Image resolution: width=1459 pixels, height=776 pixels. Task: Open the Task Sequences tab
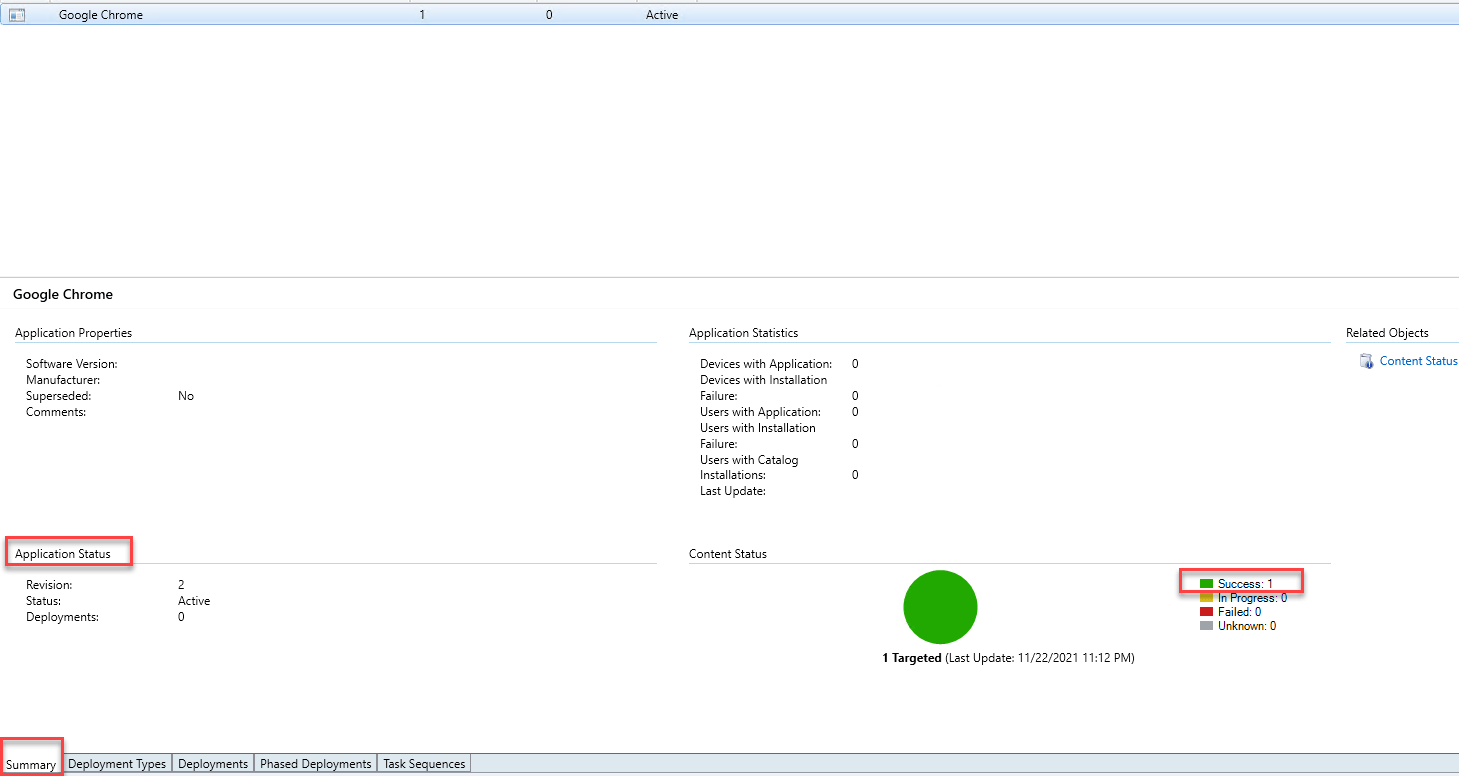point(424,764)
